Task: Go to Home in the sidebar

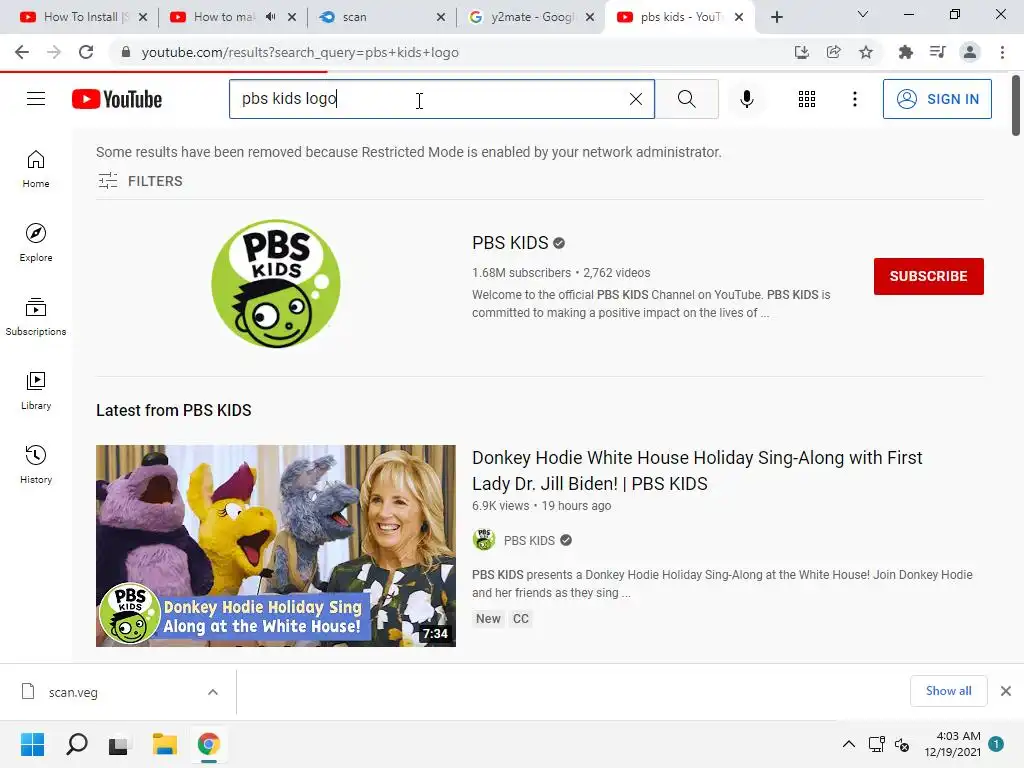Action: [x=36, y=169]
